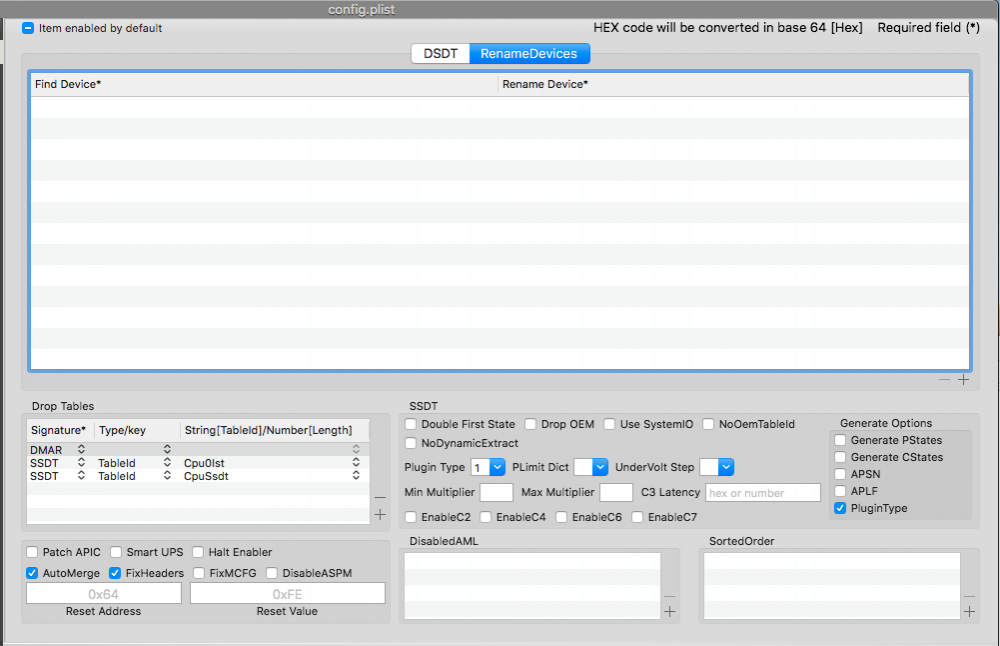Viewport: 1000px width, 646px height.
Task: Remove an entry from SortedOrder list
Action: 969,596
